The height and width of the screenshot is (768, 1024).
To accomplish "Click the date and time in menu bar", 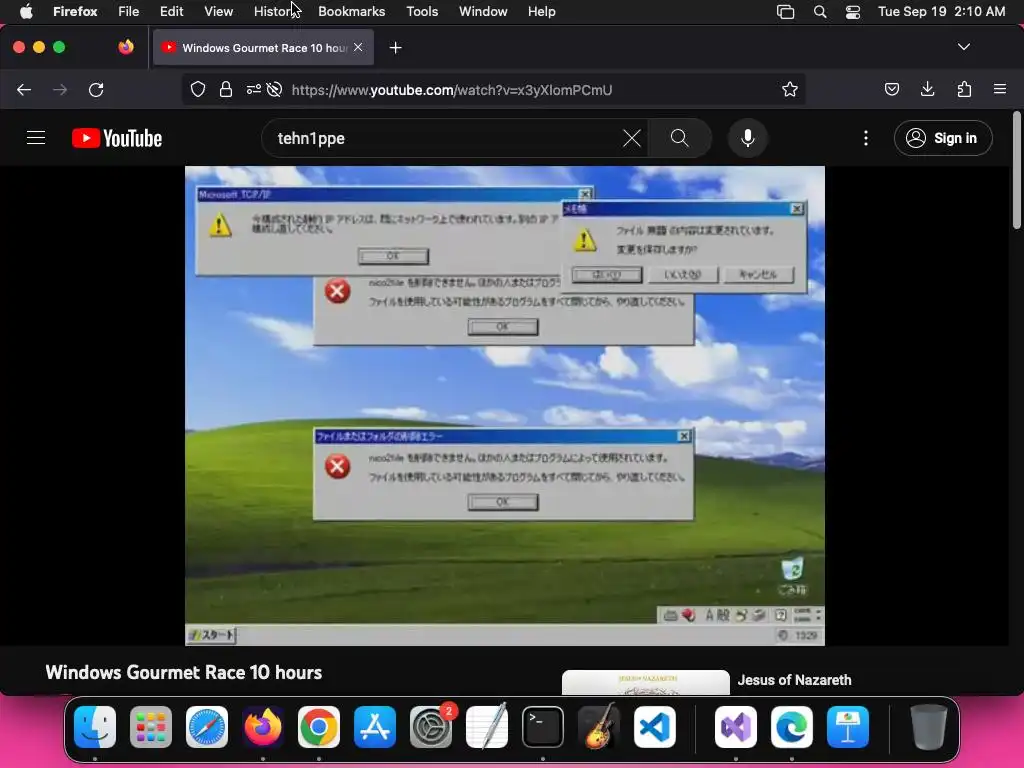I will pyautogui.click(x=941, y=12).
